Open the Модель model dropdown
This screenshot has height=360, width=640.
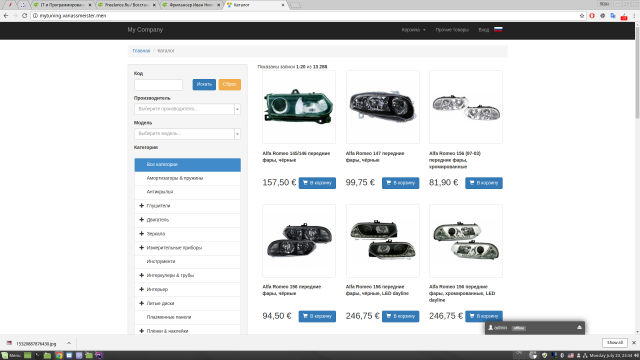click(x=187, y=133)
